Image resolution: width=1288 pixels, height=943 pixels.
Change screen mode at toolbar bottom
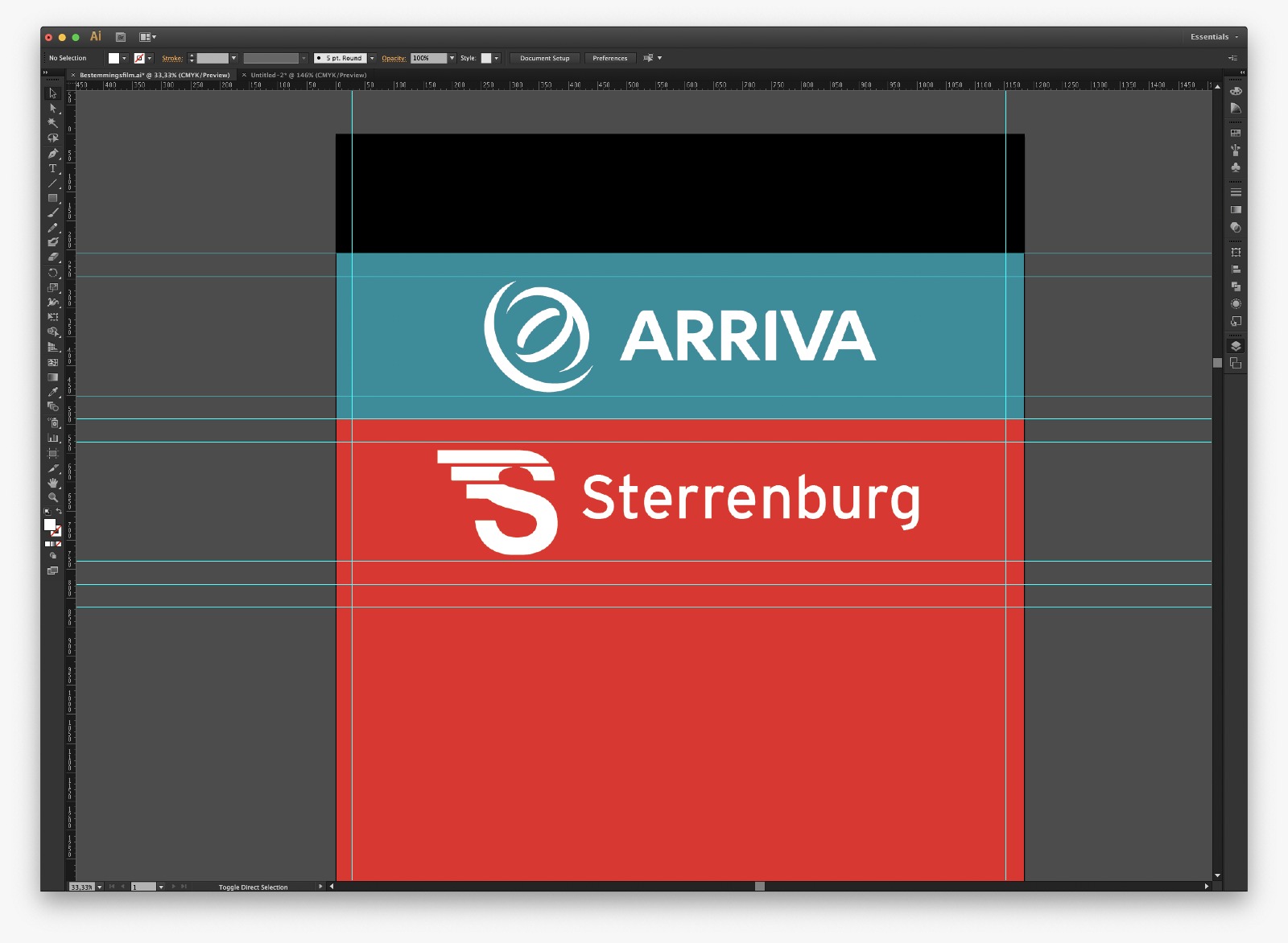(x=53, y=570)
